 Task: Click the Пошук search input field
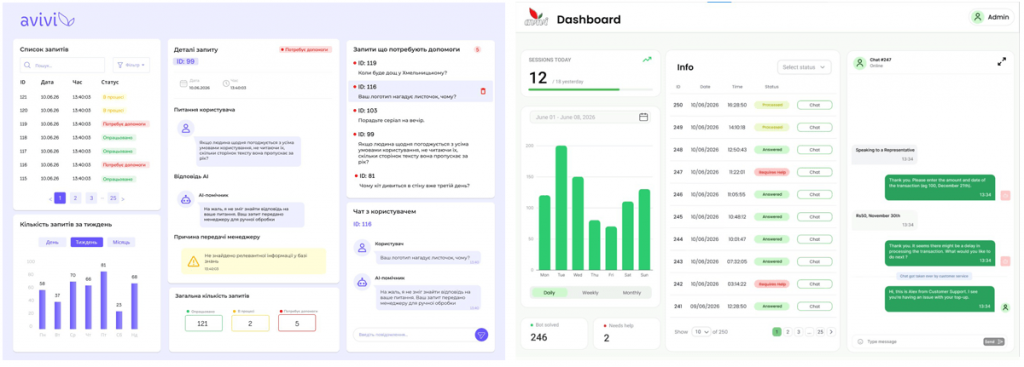[x=62, y=65]
